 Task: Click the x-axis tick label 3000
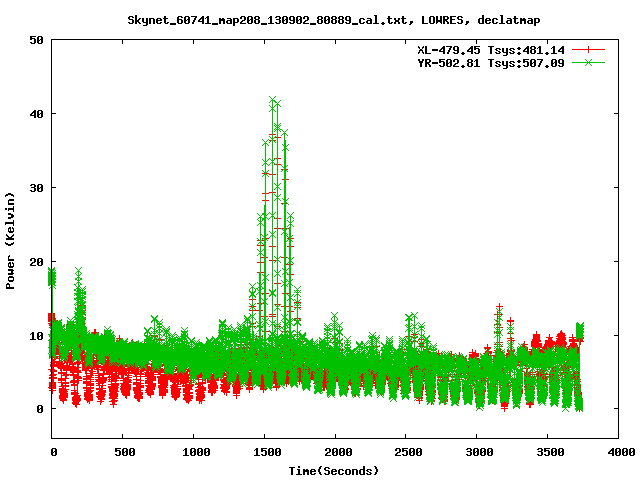pyautogui.click(x=479, y=452)
